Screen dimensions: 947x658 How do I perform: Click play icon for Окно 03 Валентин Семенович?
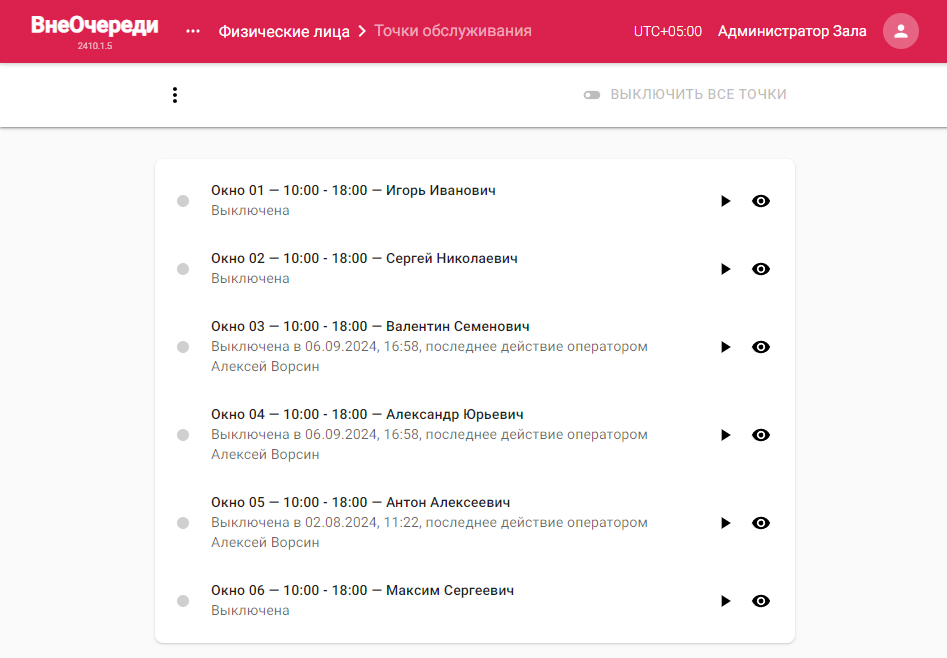pos(725,347)
